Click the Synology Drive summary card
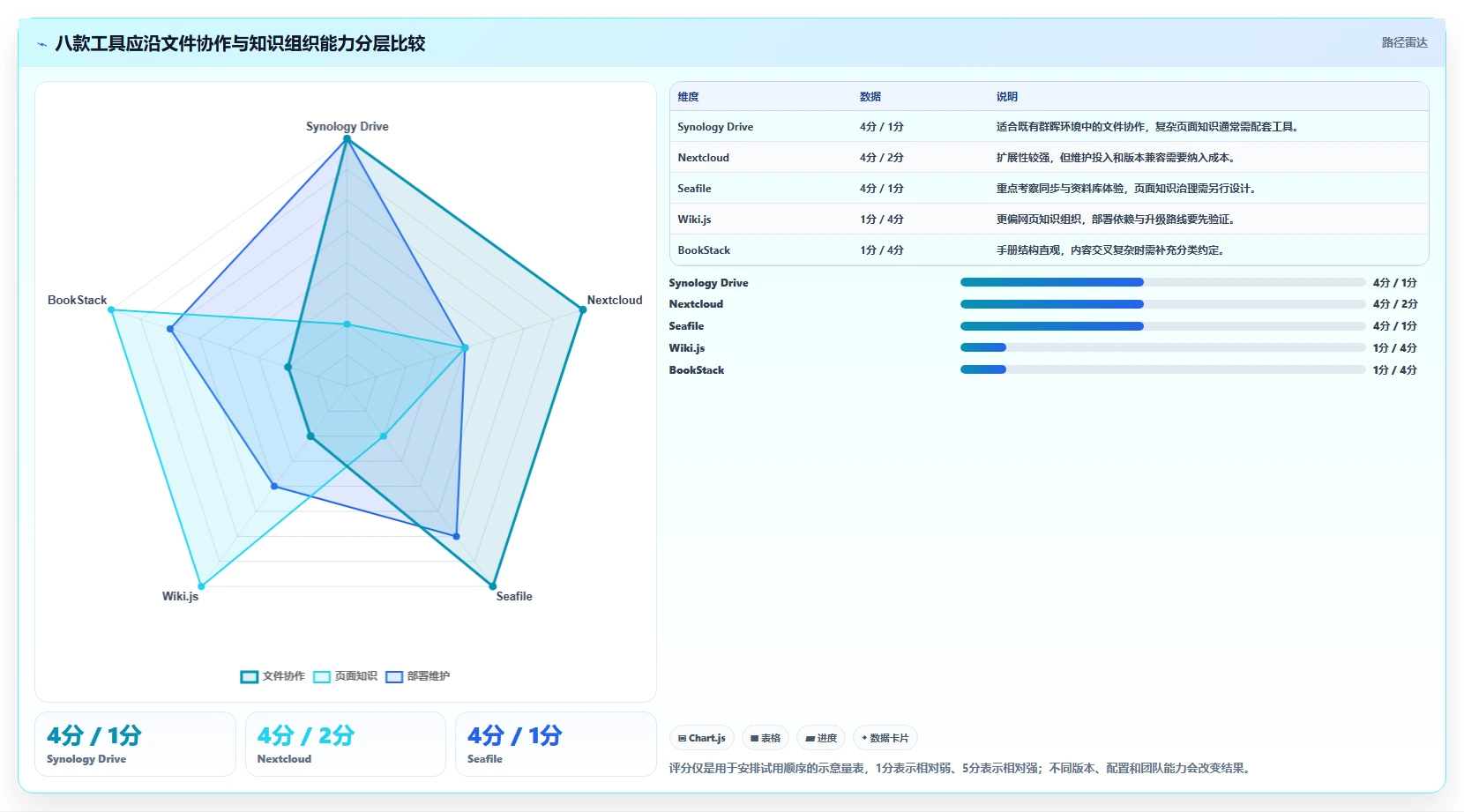This screenshot has width=1464, height=812. 135,744
